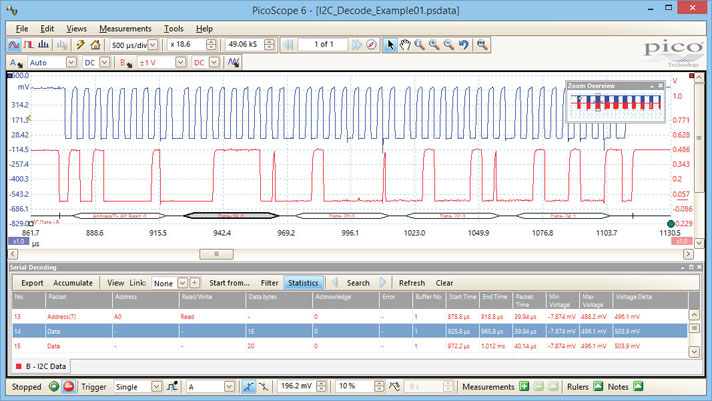This screenshot has height=401, width=712.
Task: Select the scope mode icon
Action: point(13,45)
